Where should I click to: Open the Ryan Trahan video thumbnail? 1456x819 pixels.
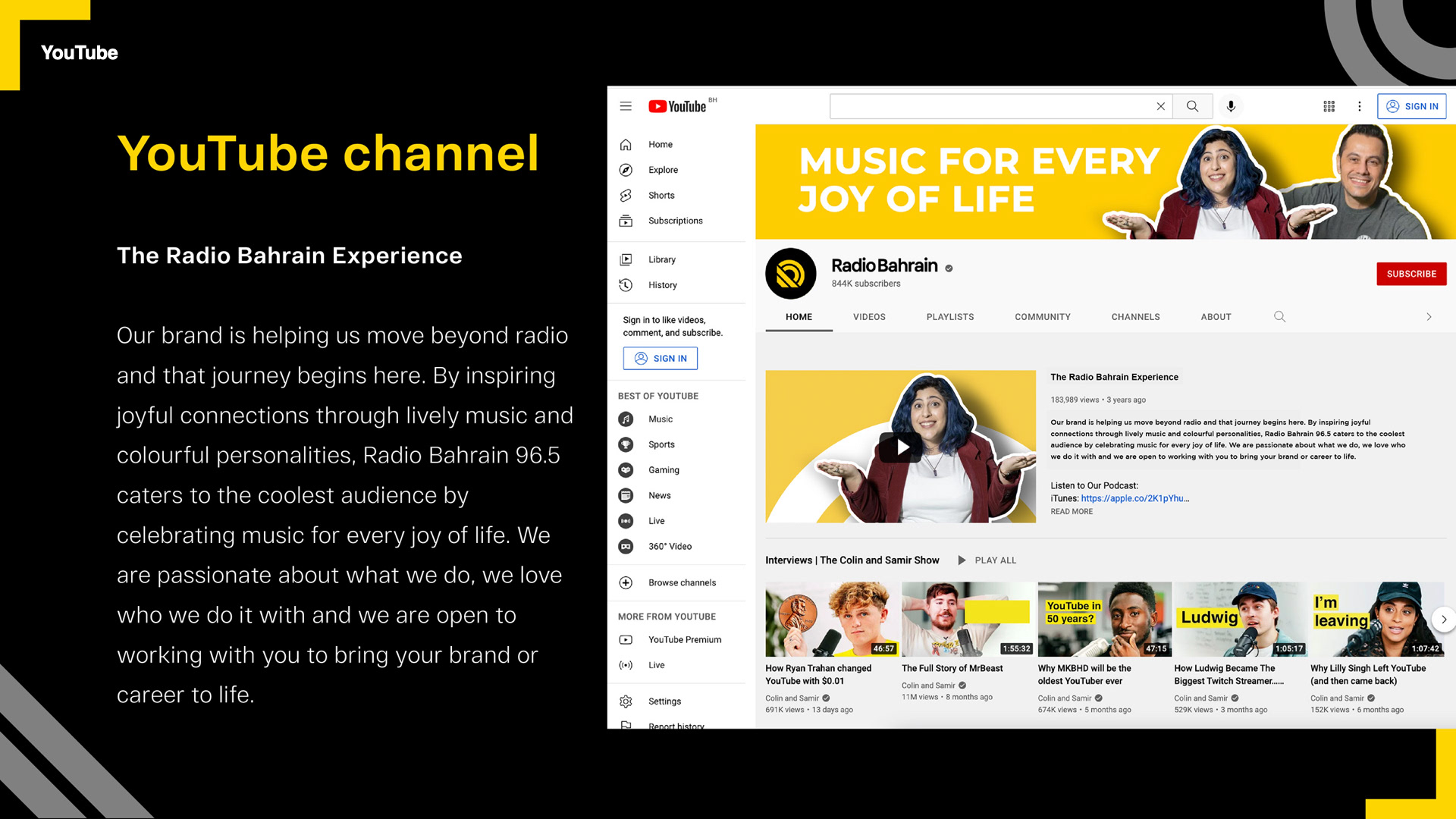coord(832,619)
